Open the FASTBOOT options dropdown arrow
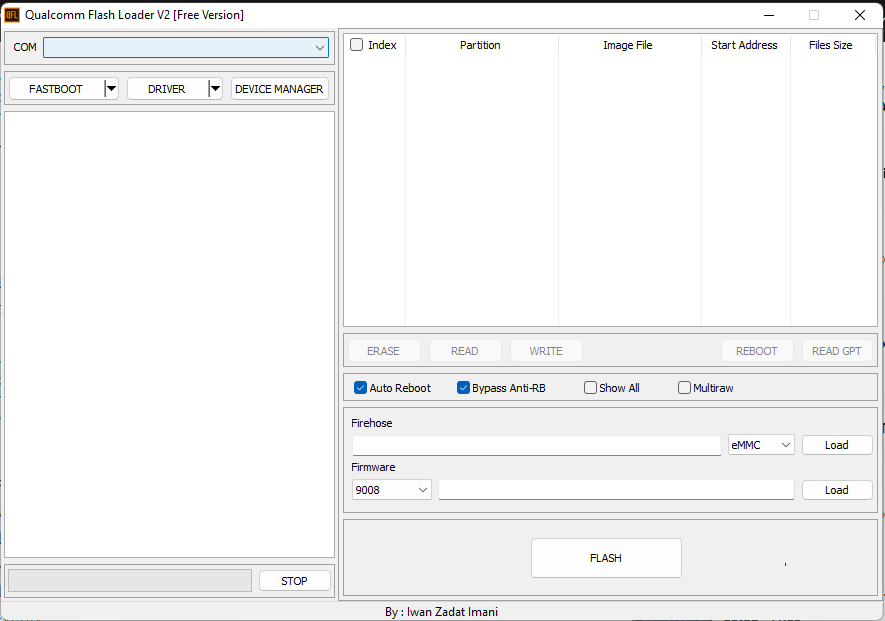This screenshot has height=621, width=885. (x=110, y=88)
